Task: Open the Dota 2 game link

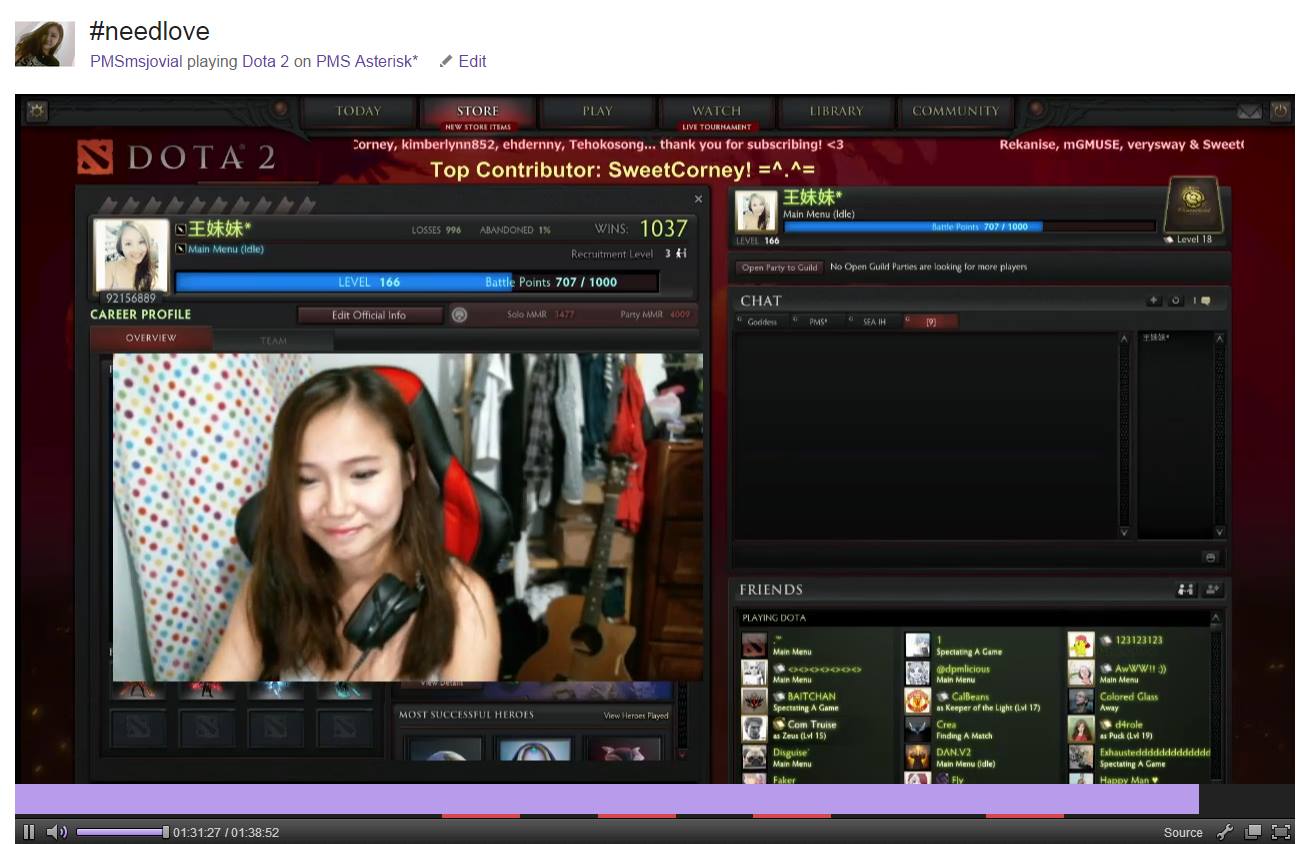Action: click(265, 61)
